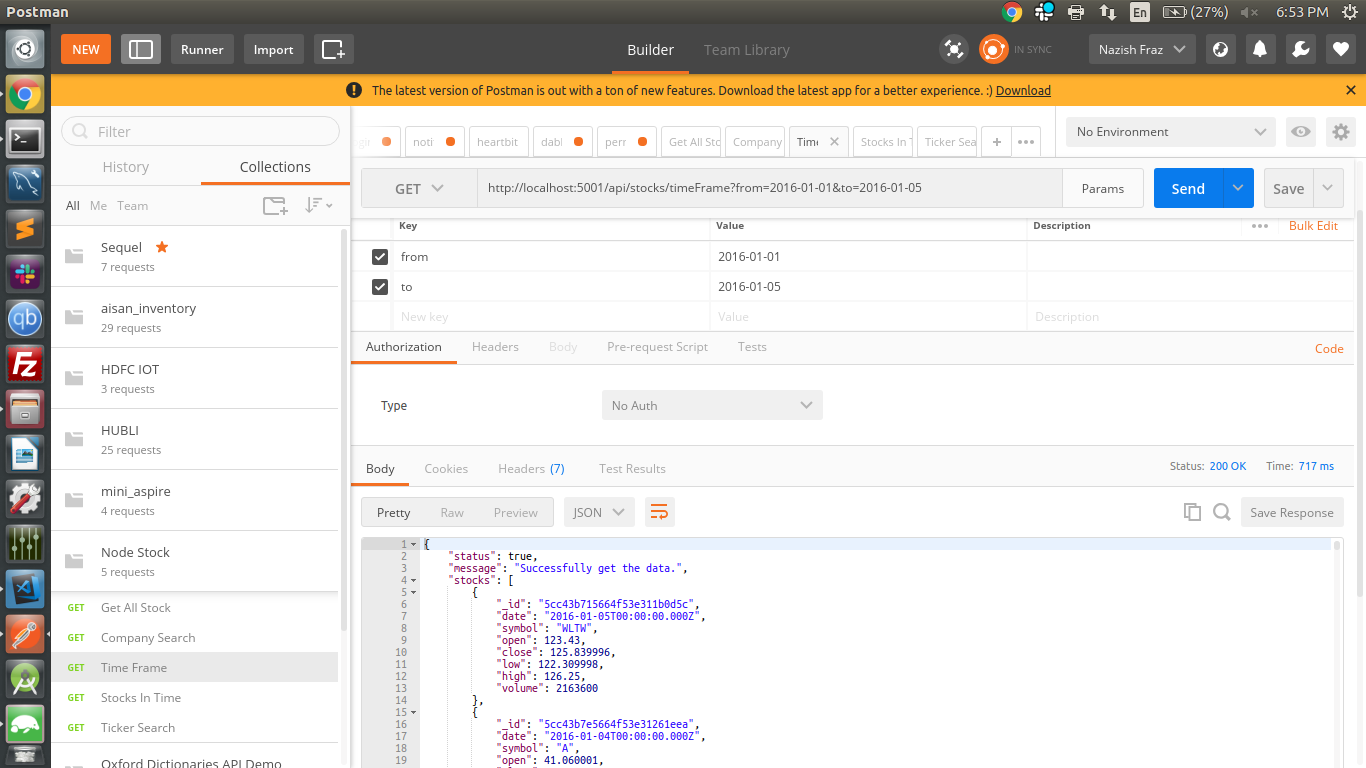Click the request URL input field

[770, 188]
